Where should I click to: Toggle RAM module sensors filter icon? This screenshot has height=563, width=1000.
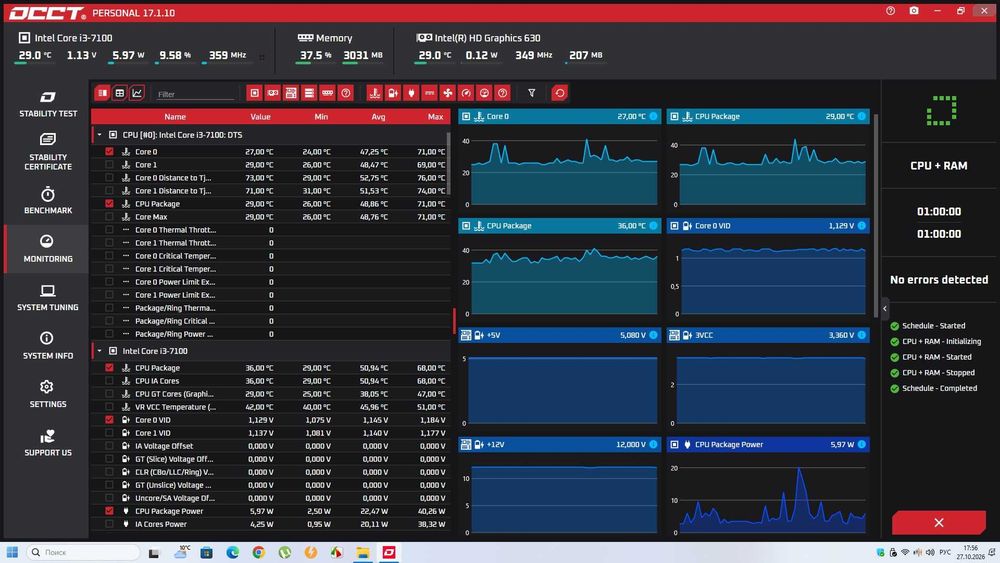pos(327,93)
